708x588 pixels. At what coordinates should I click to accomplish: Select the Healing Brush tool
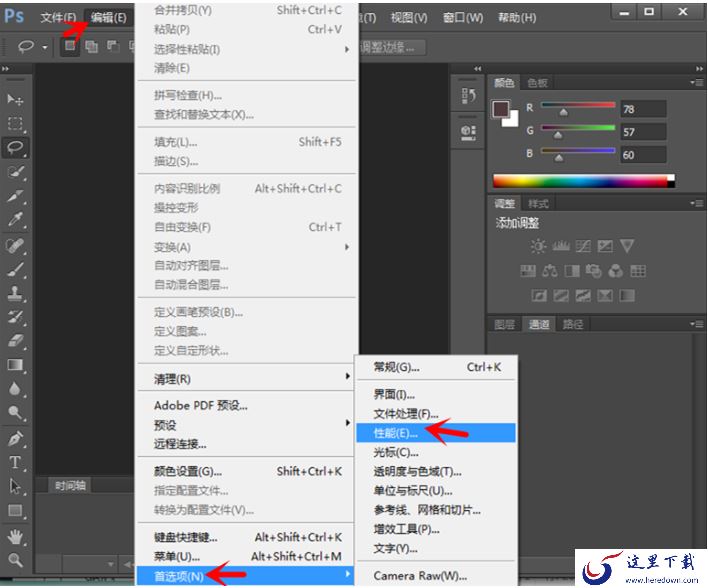pos(15,246)
